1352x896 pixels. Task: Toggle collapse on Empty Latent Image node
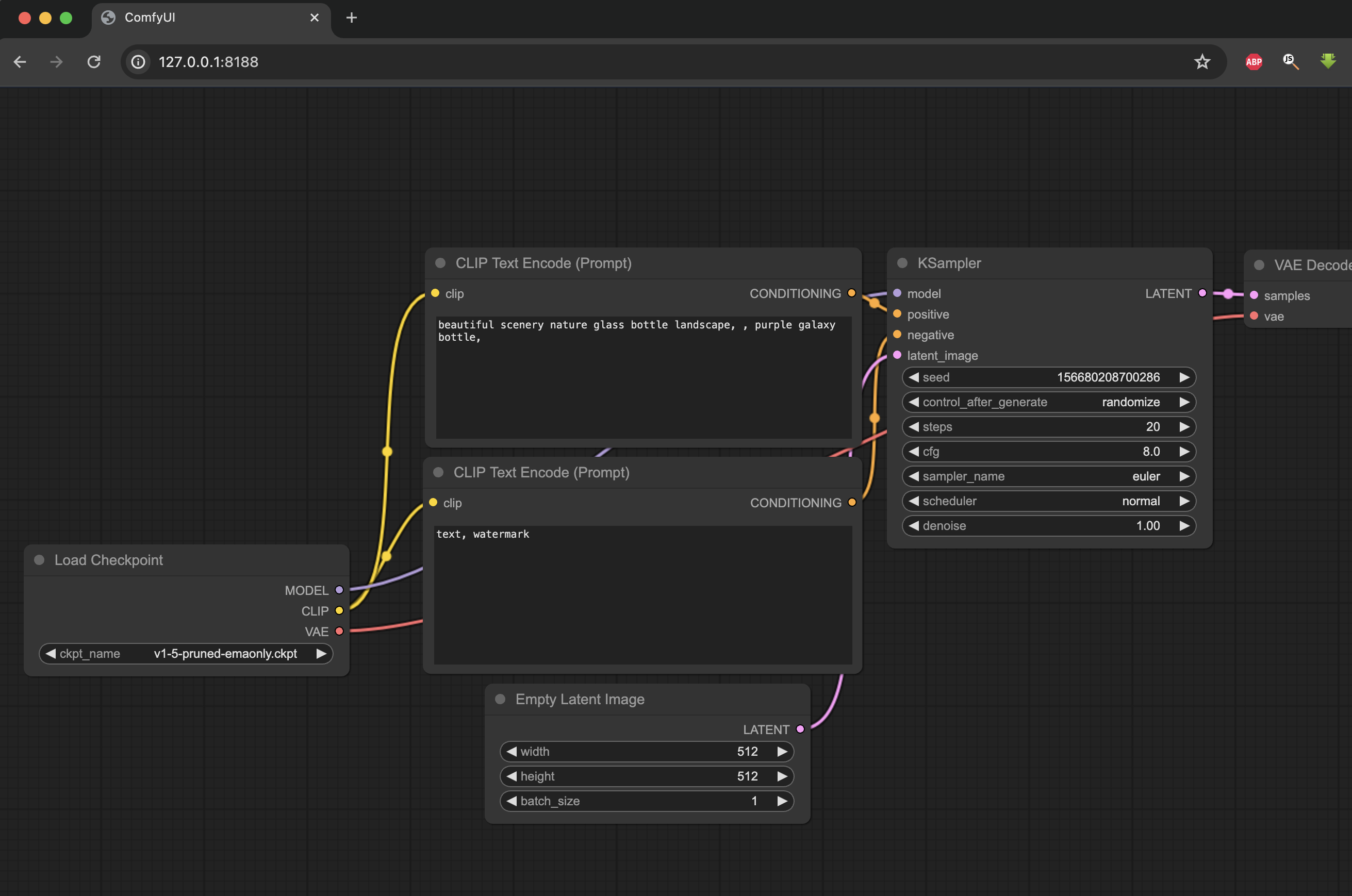(500, 700)
